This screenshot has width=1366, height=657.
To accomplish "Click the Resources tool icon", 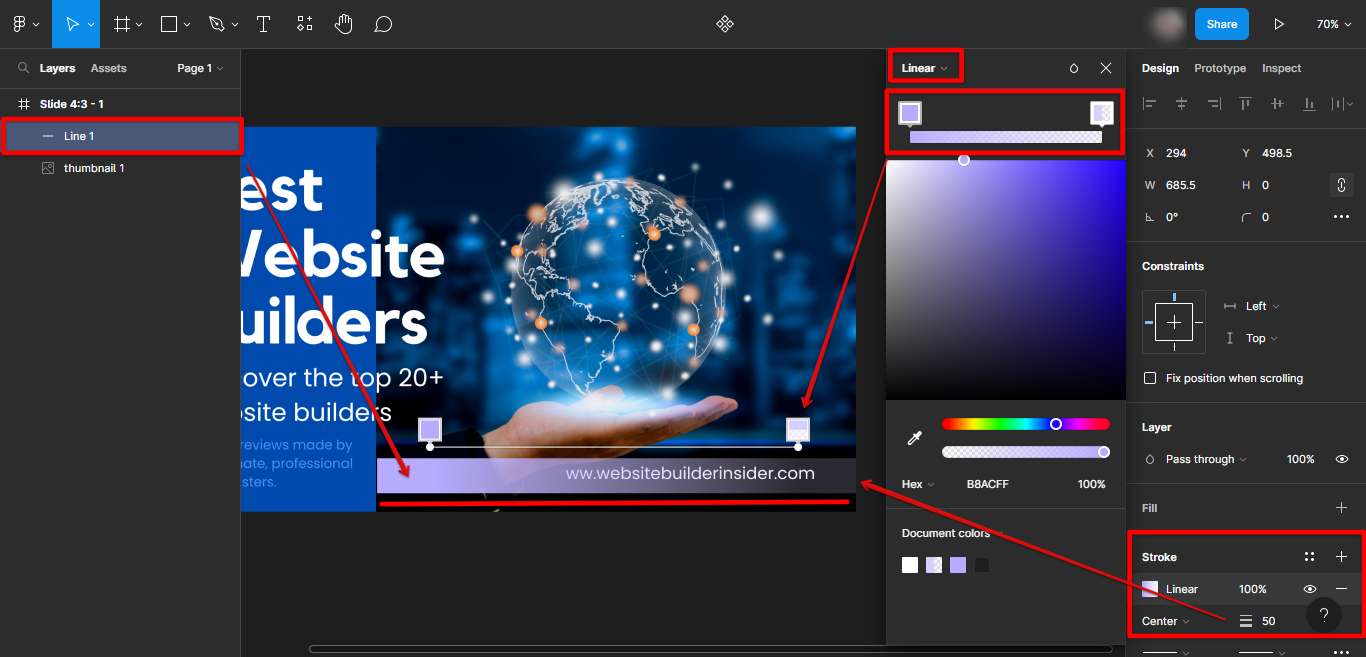I will pos(304,24).
